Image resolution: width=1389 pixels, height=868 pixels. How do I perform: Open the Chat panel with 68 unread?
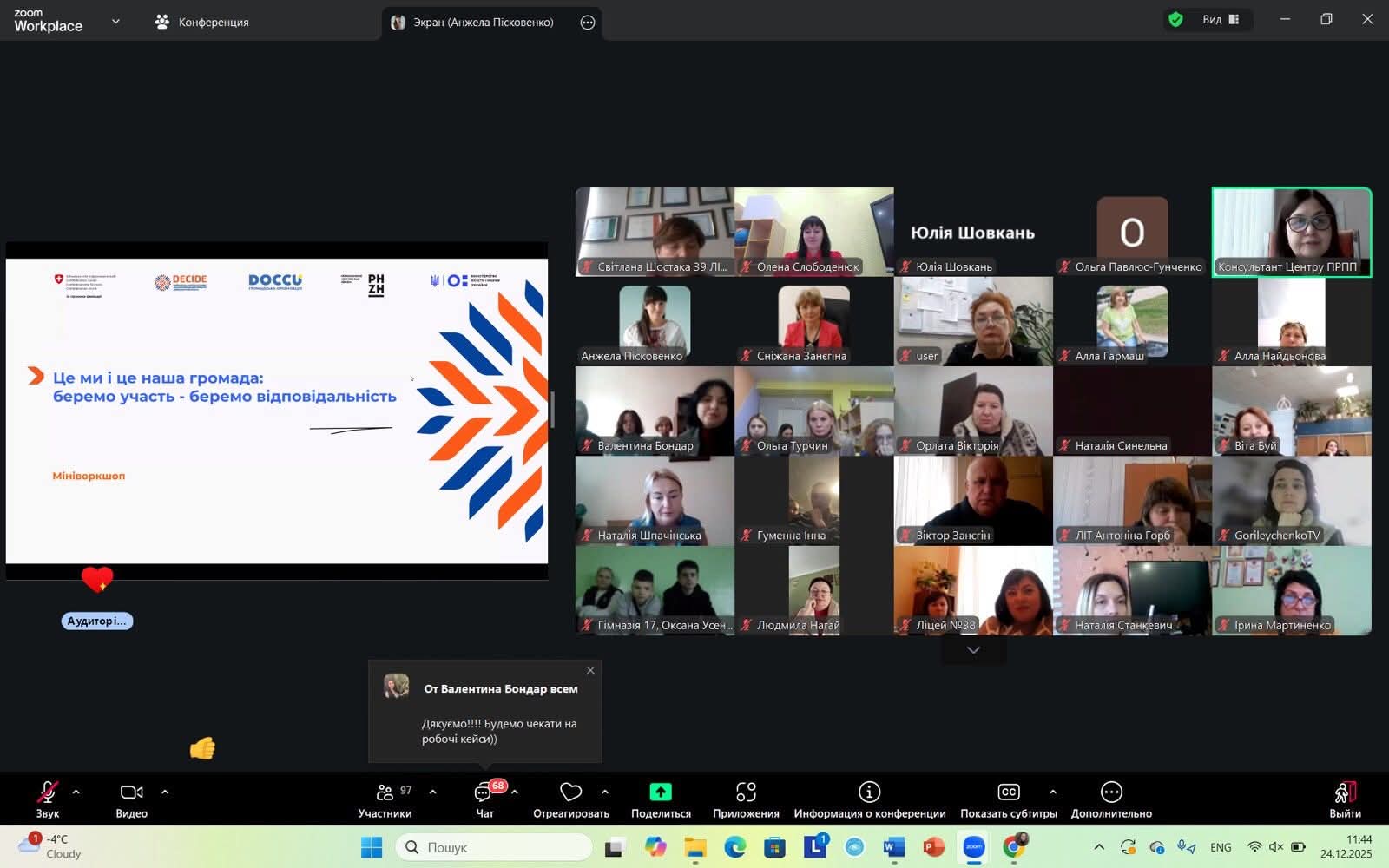(x=484, y=792)
